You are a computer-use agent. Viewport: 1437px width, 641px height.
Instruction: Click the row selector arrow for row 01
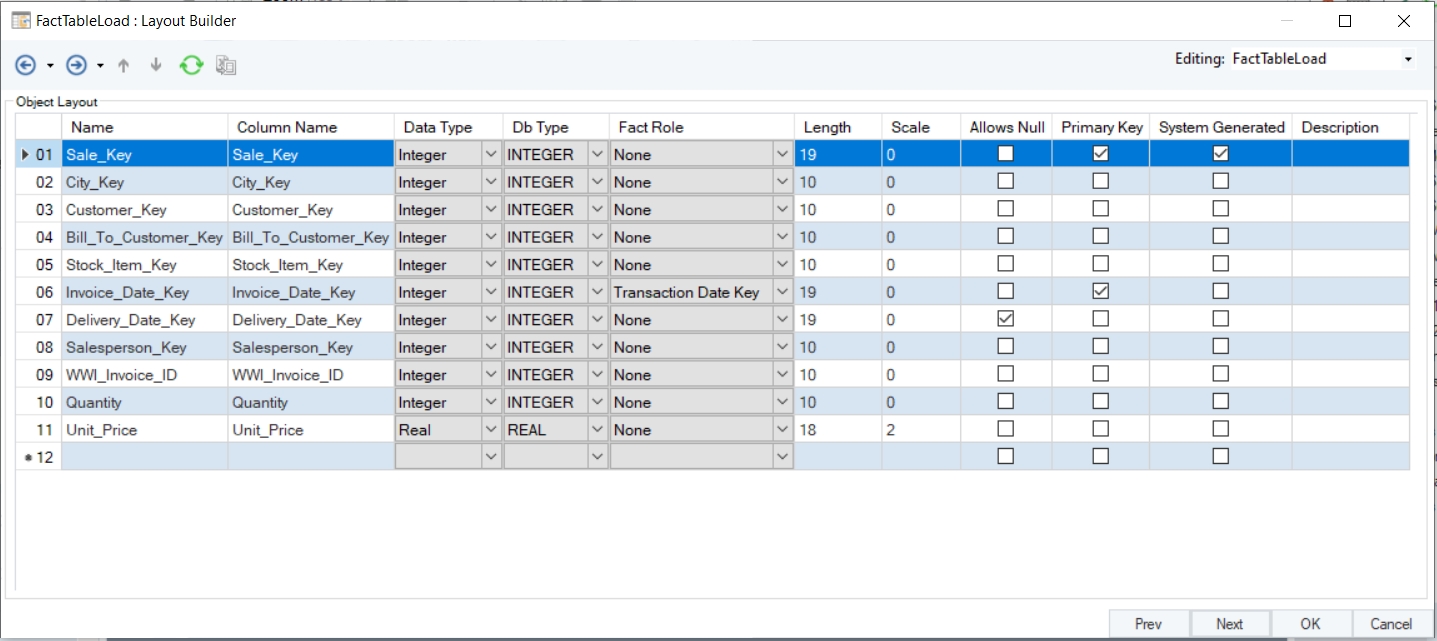(26, 154)
